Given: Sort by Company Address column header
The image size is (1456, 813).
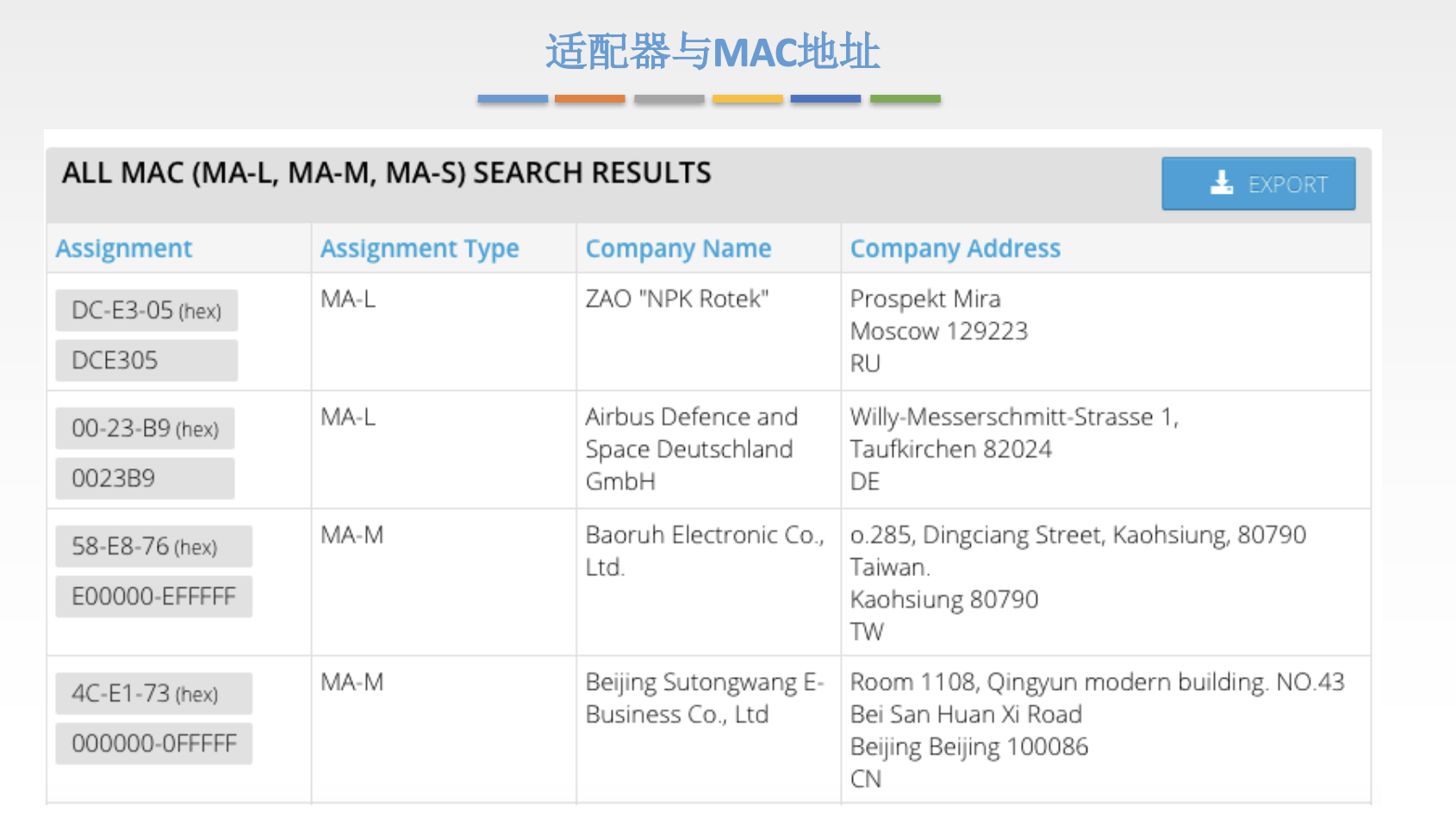Looking at the screenshot, I should (955, 249).
